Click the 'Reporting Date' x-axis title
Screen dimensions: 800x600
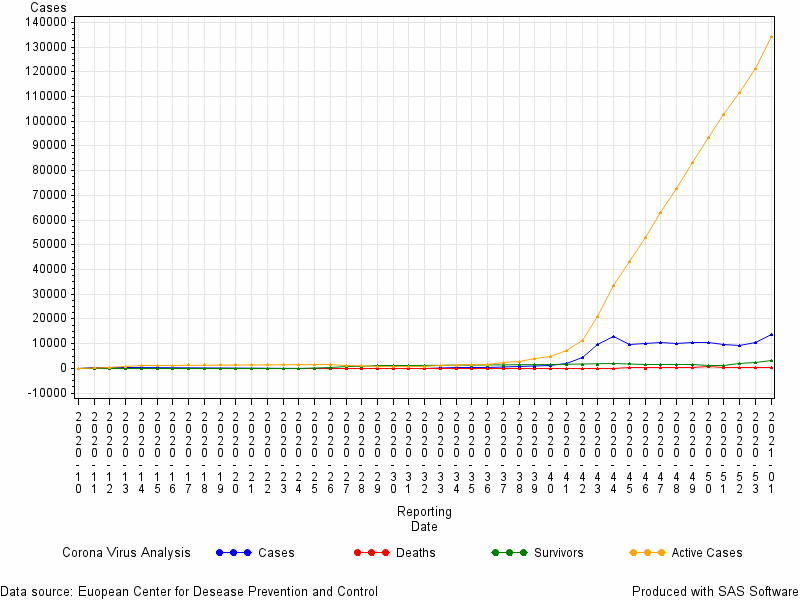point(424,519)
